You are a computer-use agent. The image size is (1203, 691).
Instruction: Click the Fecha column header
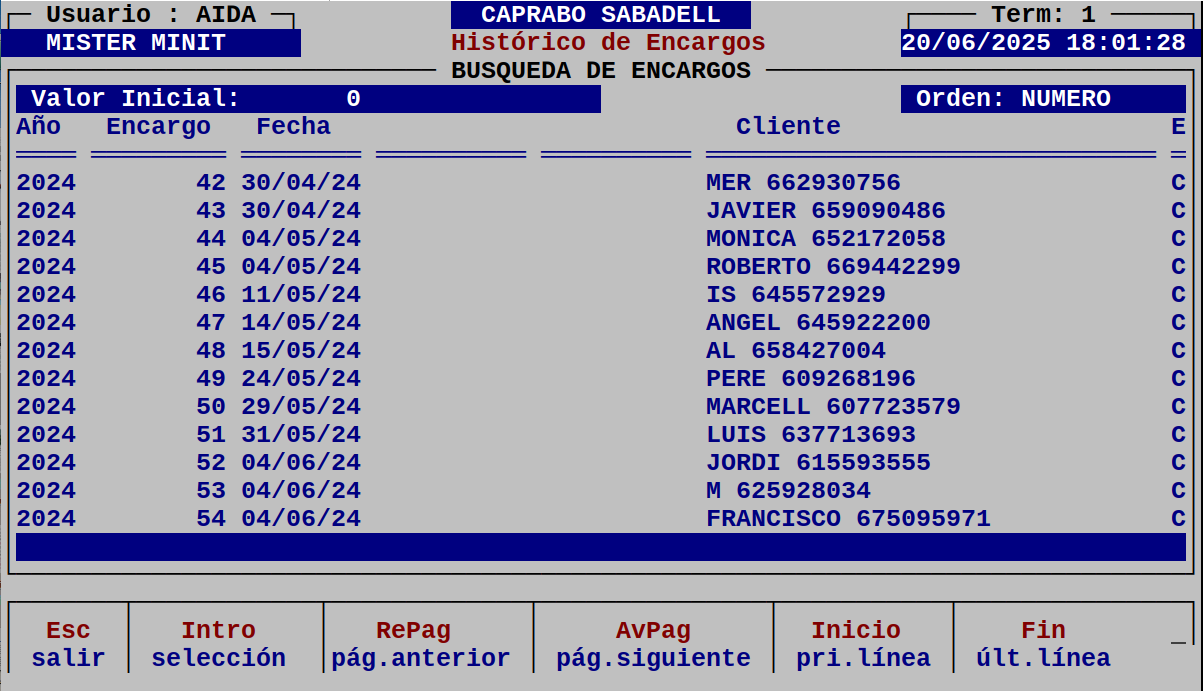pyautogui.click(x=294, y=126)
